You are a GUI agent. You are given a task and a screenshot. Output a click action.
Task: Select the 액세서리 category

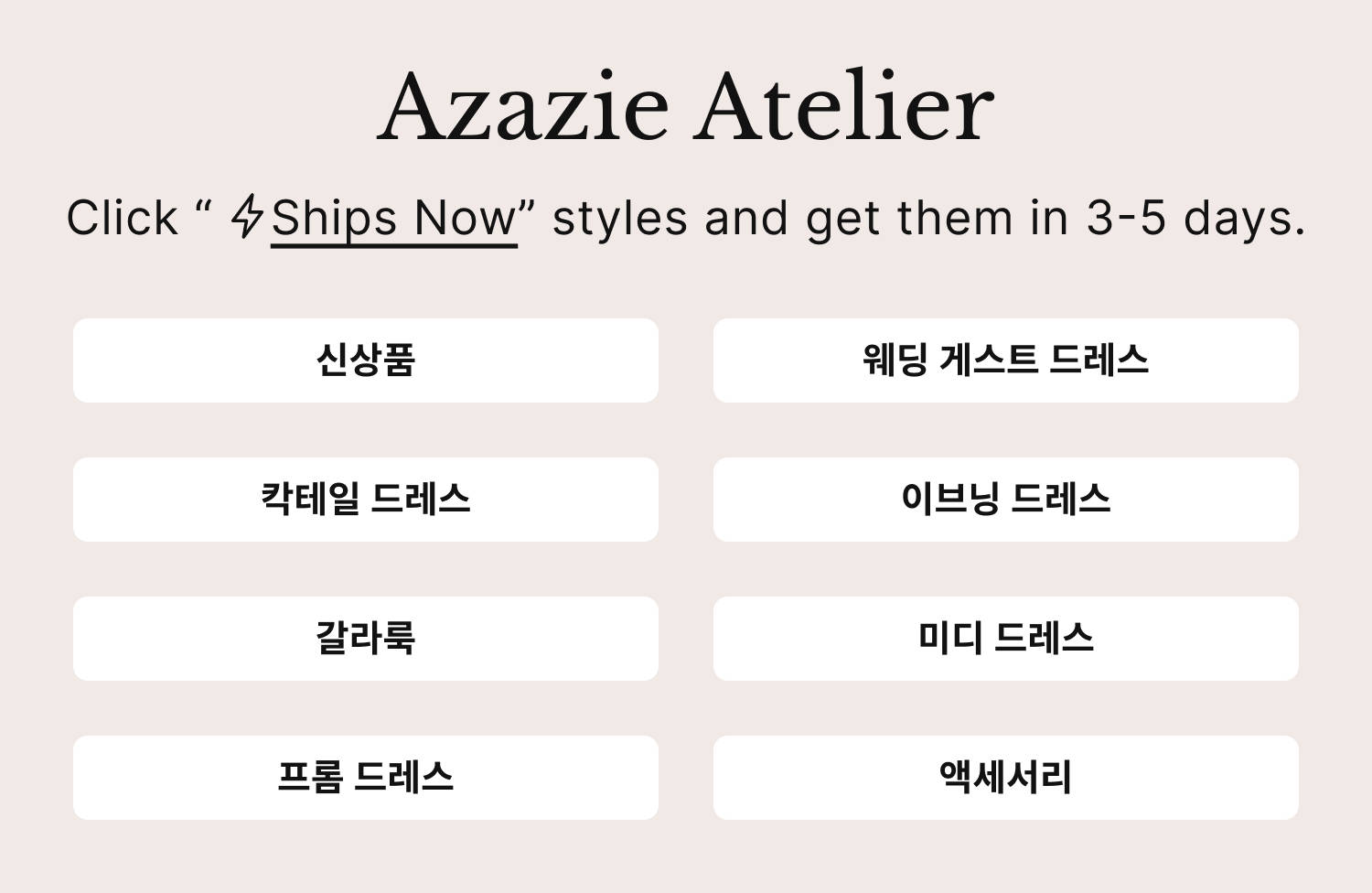(1006, 778)
